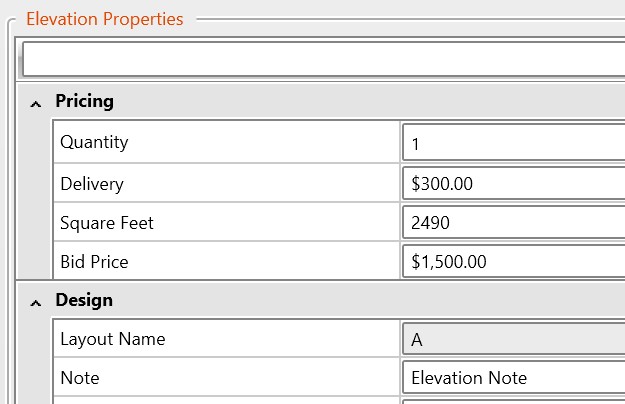Select the Bid Price property label
The height and width of the screenshot is (404, 625).
(94, 262)
